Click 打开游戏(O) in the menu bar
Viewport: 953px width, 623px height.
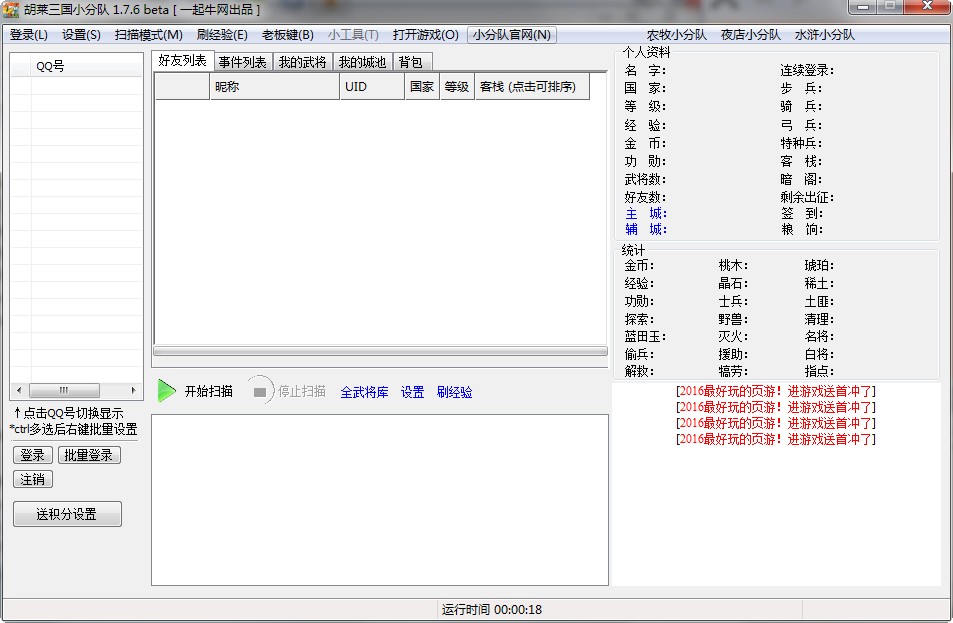424,33
